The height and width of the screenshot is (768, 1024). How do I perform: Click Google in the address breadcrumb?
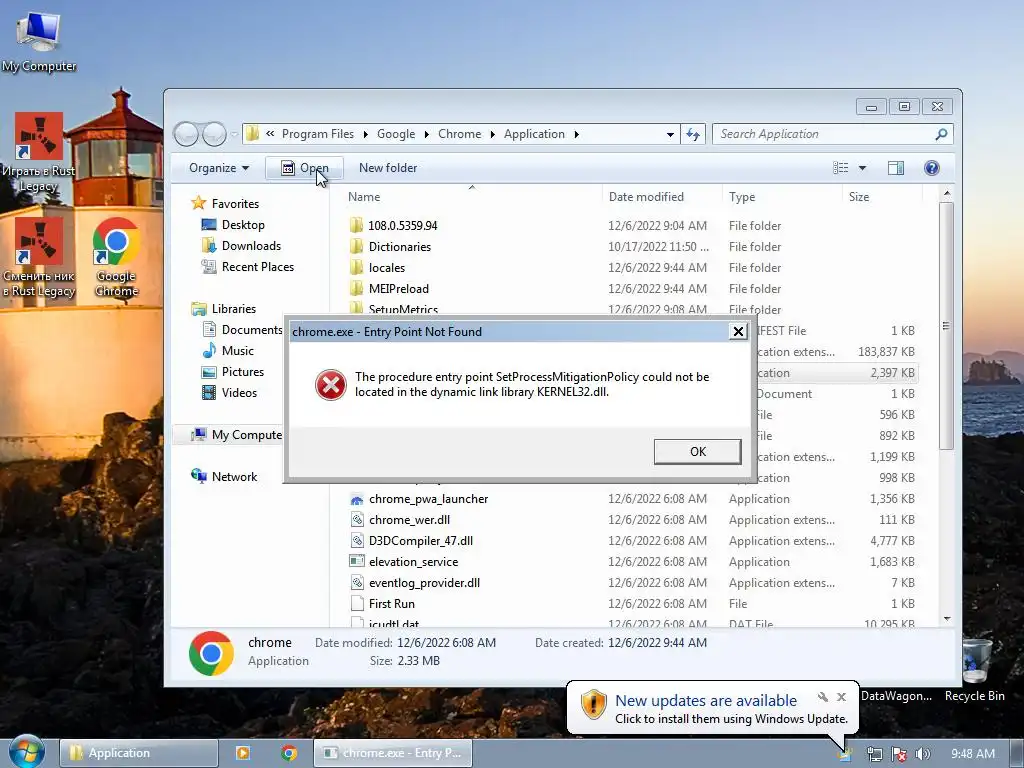point(396,134)
